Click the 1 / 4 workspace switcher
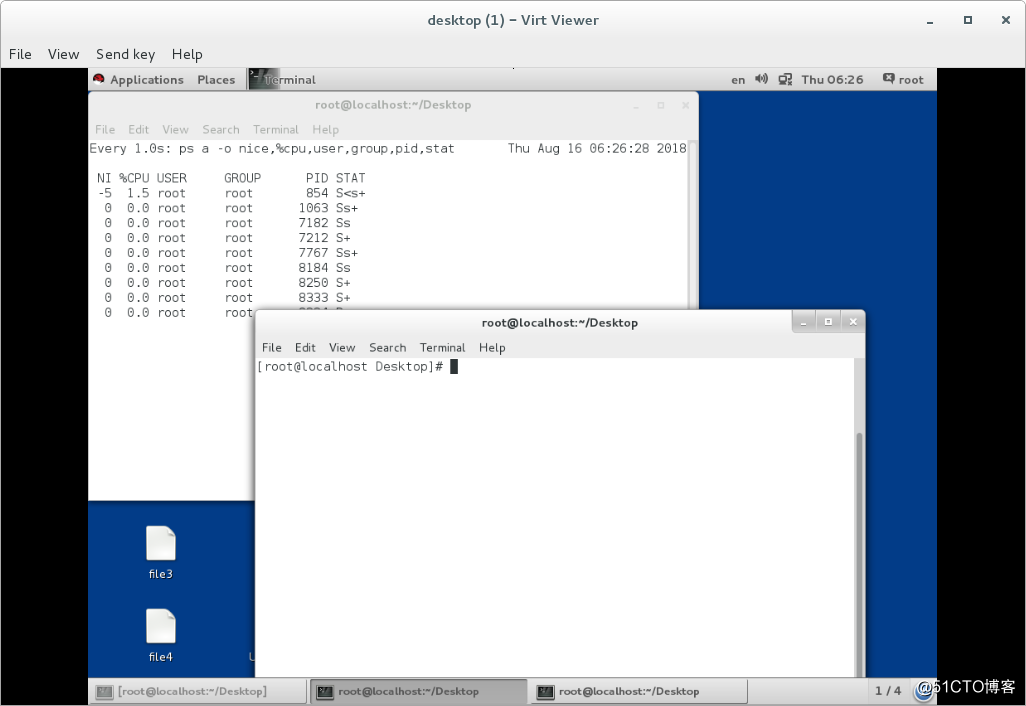Screen dimensions: 1026x706 pos(888,691)
